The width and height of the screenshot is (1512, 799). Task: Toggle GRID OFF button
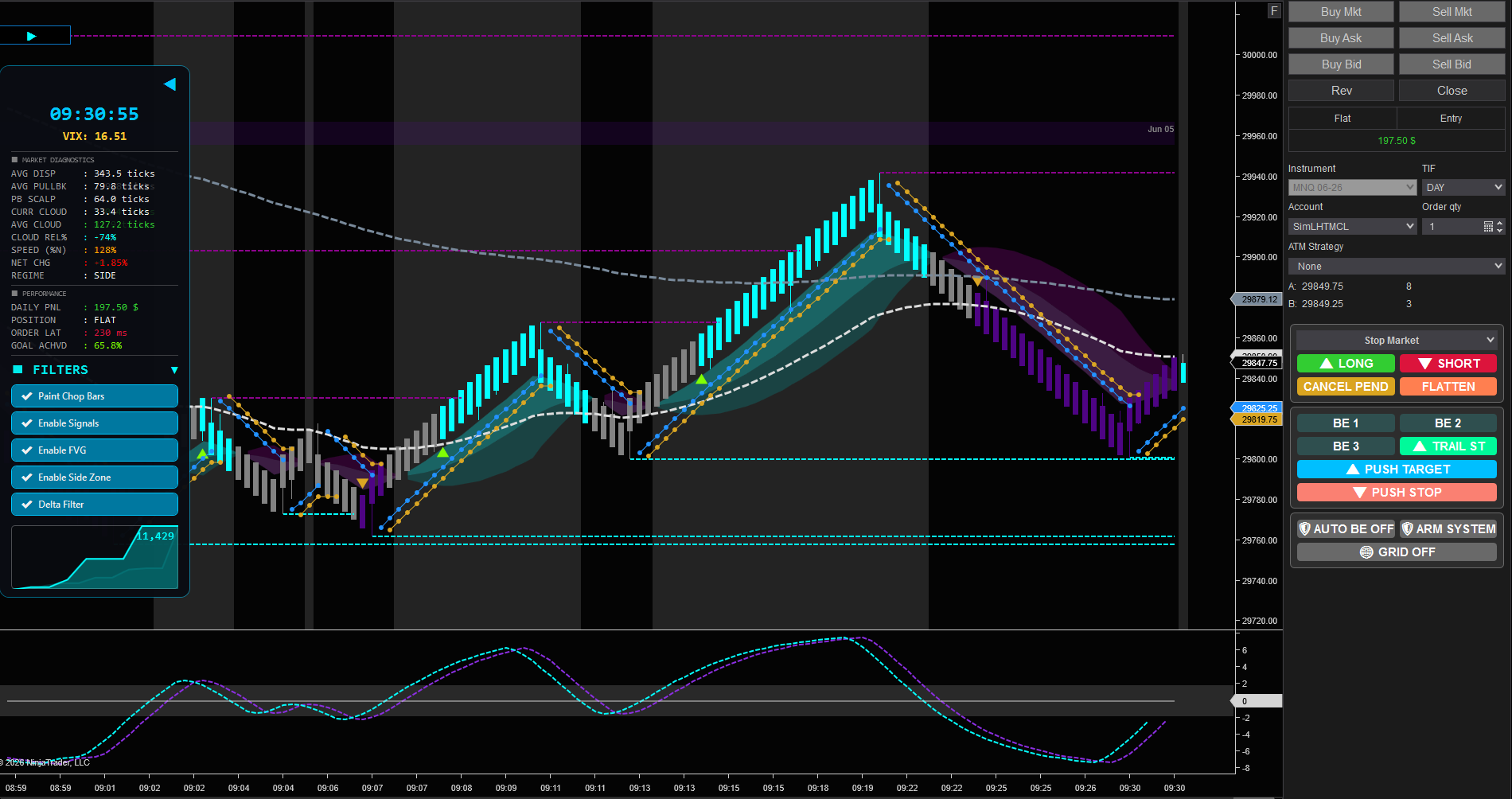coord(1397,552)
